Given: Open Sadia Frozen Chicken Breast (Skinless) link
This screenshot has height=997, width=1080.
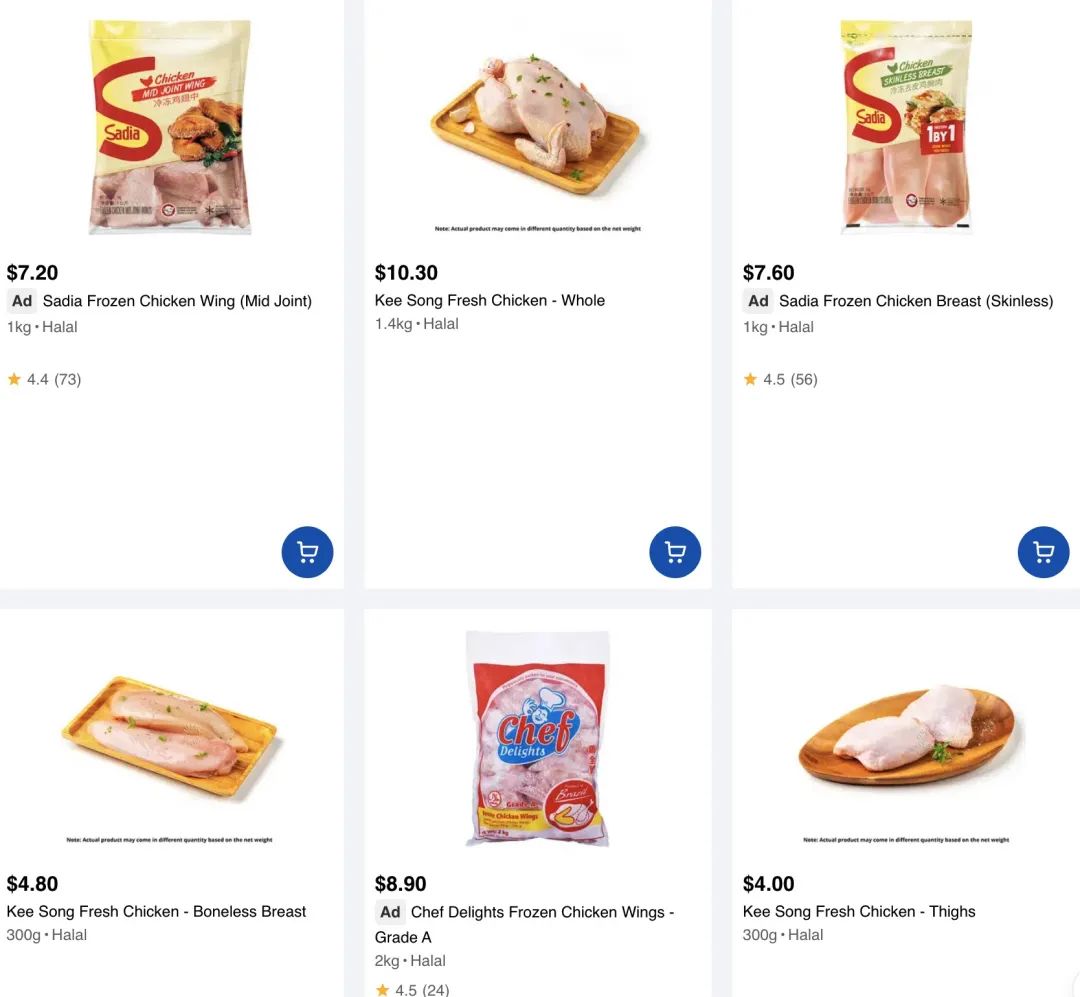Looking at the screenshot, I should click(915, 300).
